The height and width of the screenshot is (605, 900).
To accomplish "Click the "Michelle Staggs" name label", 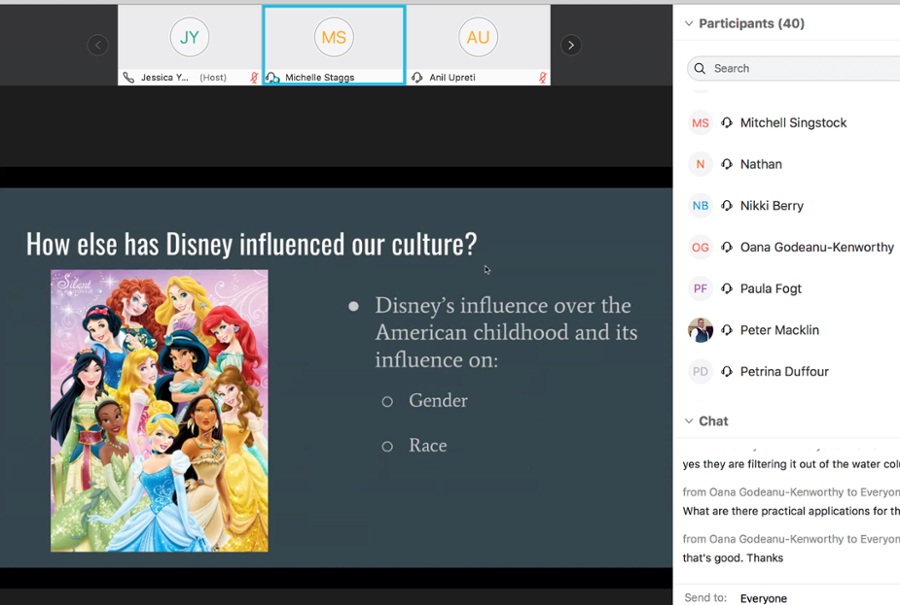I will 320,77.
